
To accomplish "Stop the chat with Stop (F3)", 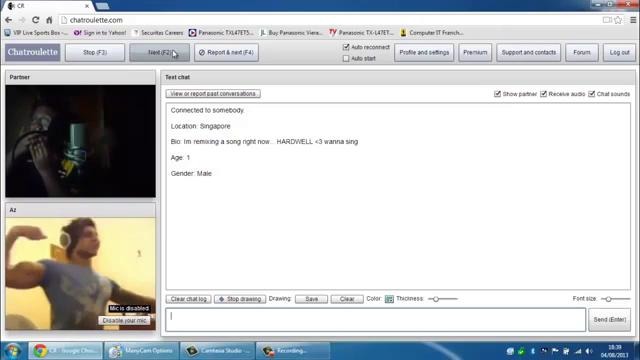I will 95,53.
